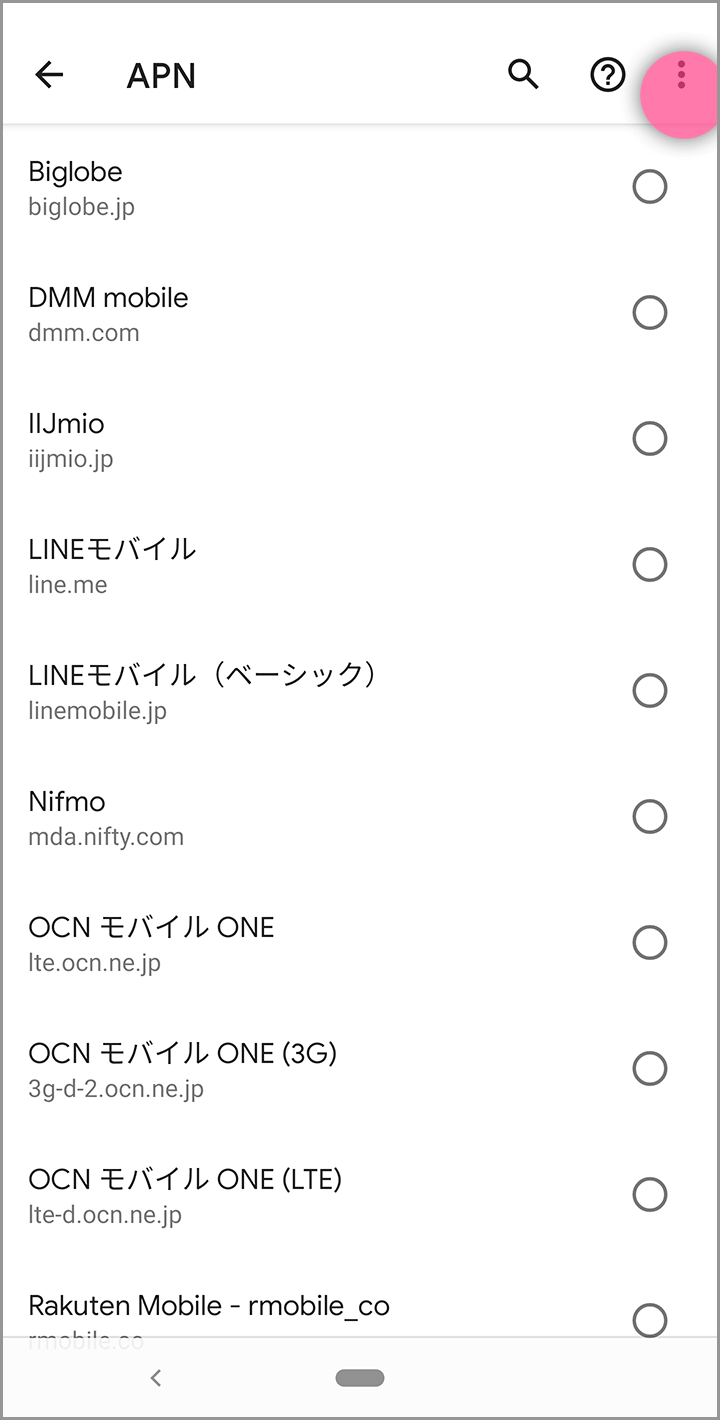
Task: Choose the Nifmo radio button
Action: 650,817
